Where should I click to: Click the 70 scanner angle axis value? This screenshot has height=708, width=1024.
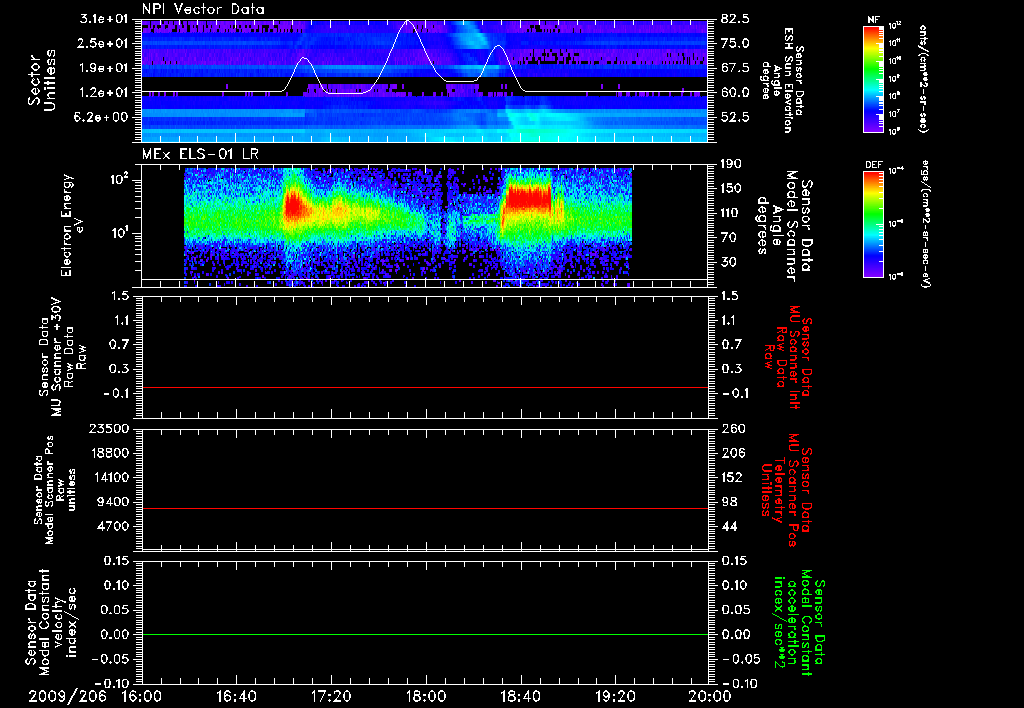click(x=730, y=237)
